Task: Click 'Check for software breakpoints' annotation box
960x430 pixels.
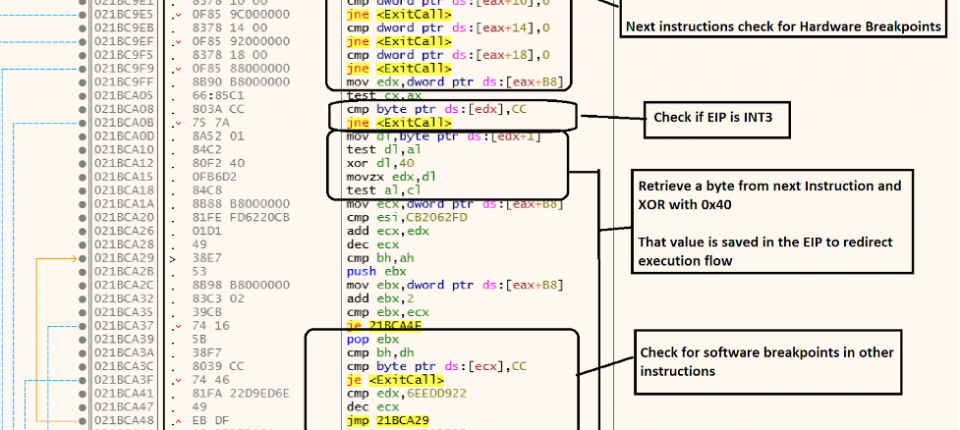Action: [x=769, y=361]
